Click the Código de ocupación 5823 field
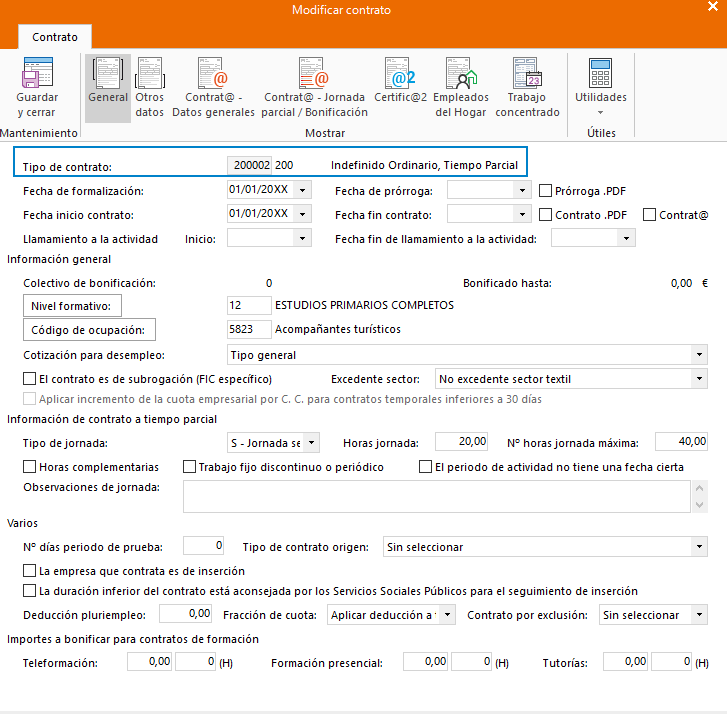The image size is (727, 714). (x=249, y=329)
